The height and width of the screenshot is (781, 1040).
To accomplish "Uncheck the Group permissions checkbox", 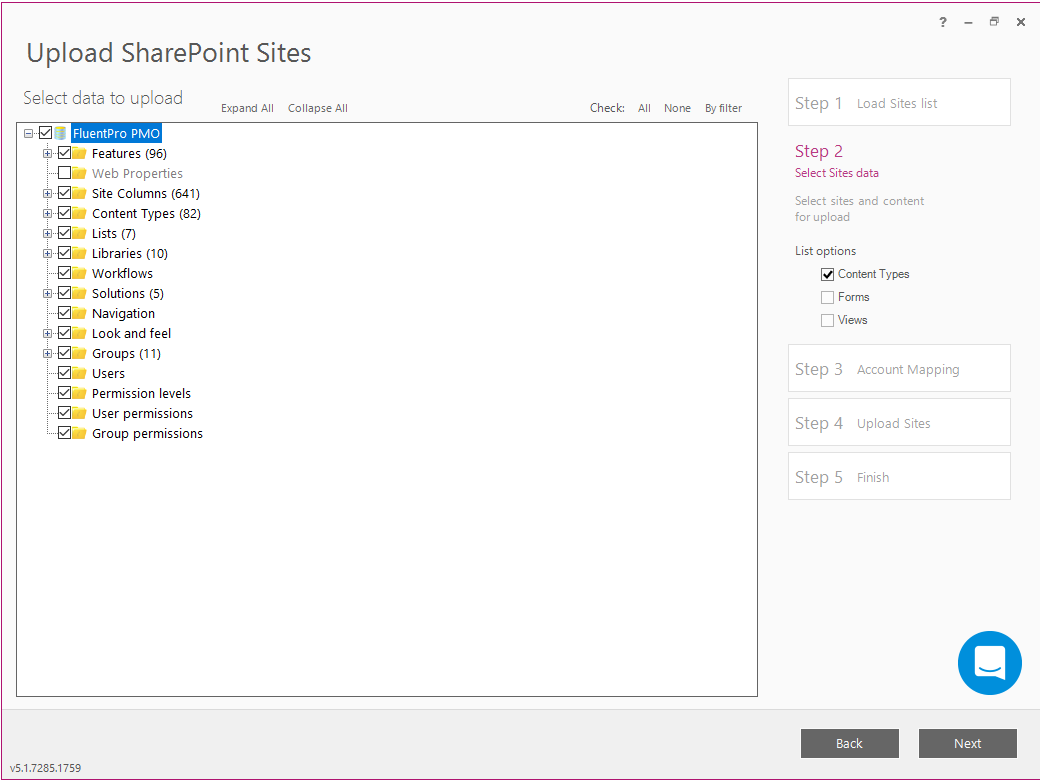I will click(x=64, y=433).
